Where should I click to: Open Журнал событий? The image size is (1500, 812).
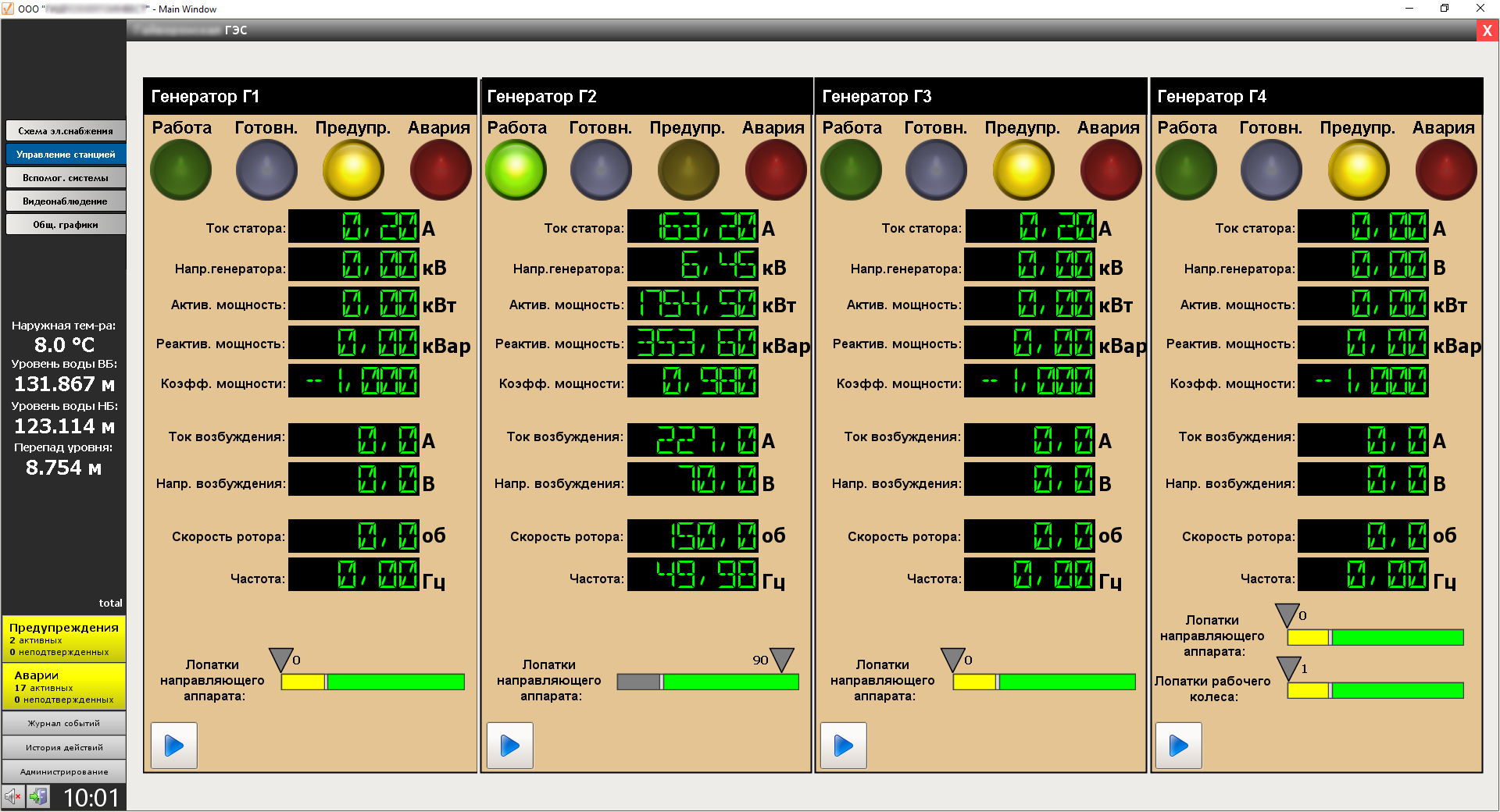point(64,724)
